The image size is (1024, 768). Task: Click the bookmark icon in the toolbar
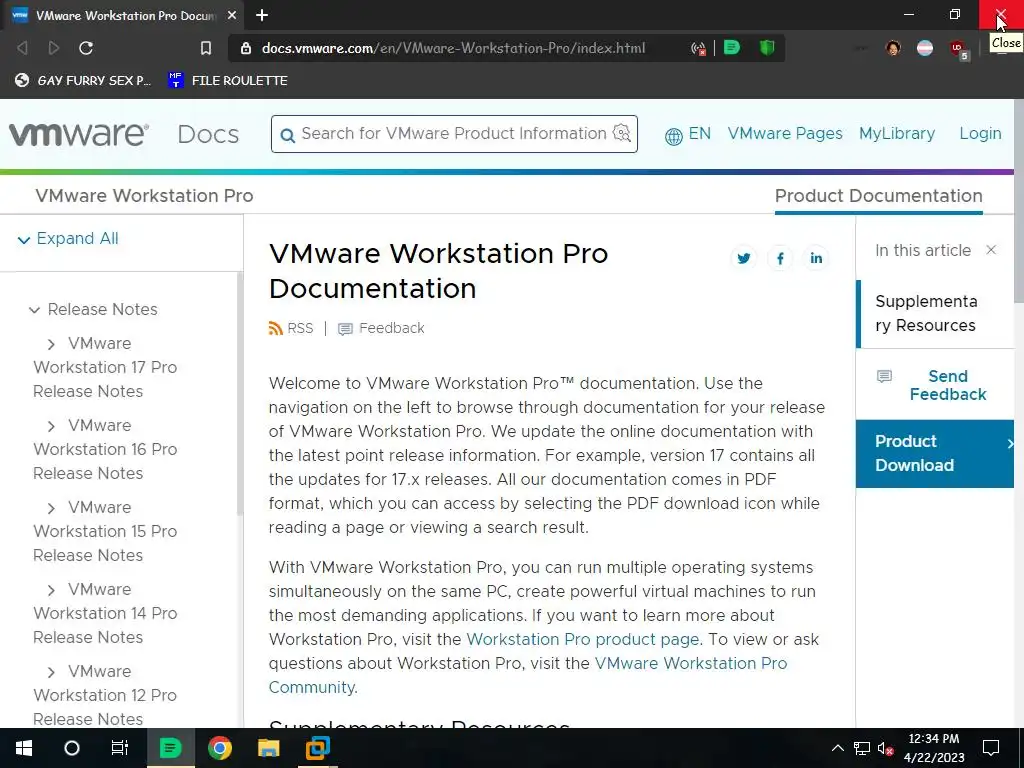[206, 48]
